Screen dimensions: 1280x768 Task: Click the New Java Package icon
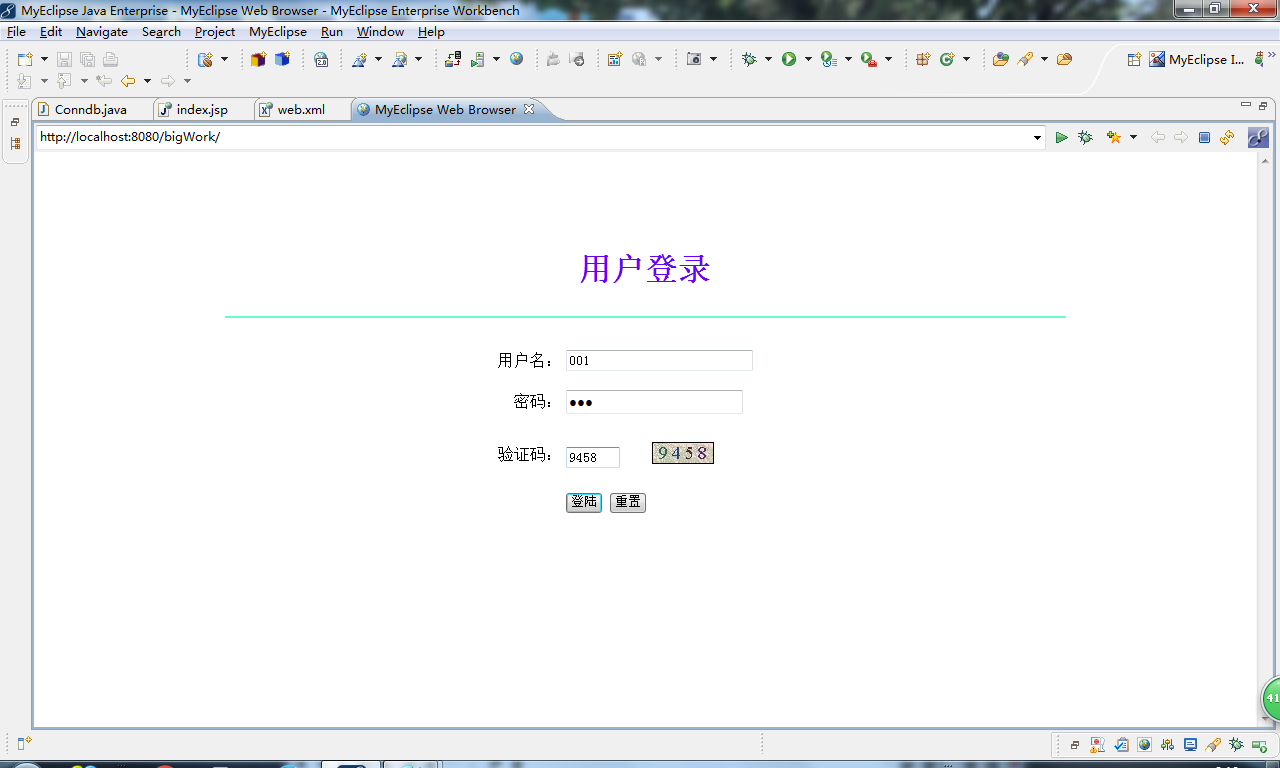pyautogui.click(x=923, y=60)
